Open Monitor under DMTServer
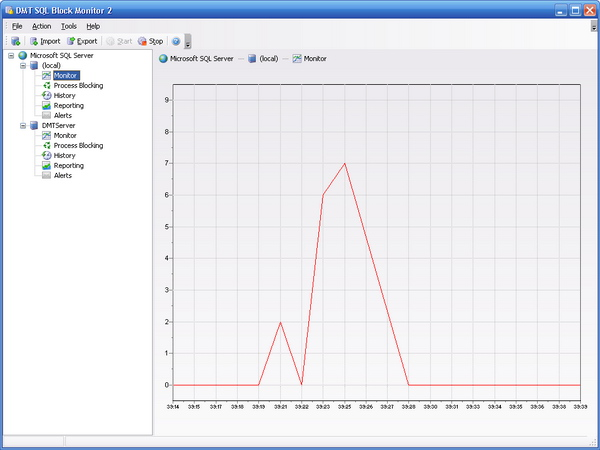The height and width of the screenshot is (450, 600). click(x=65, y=135)
